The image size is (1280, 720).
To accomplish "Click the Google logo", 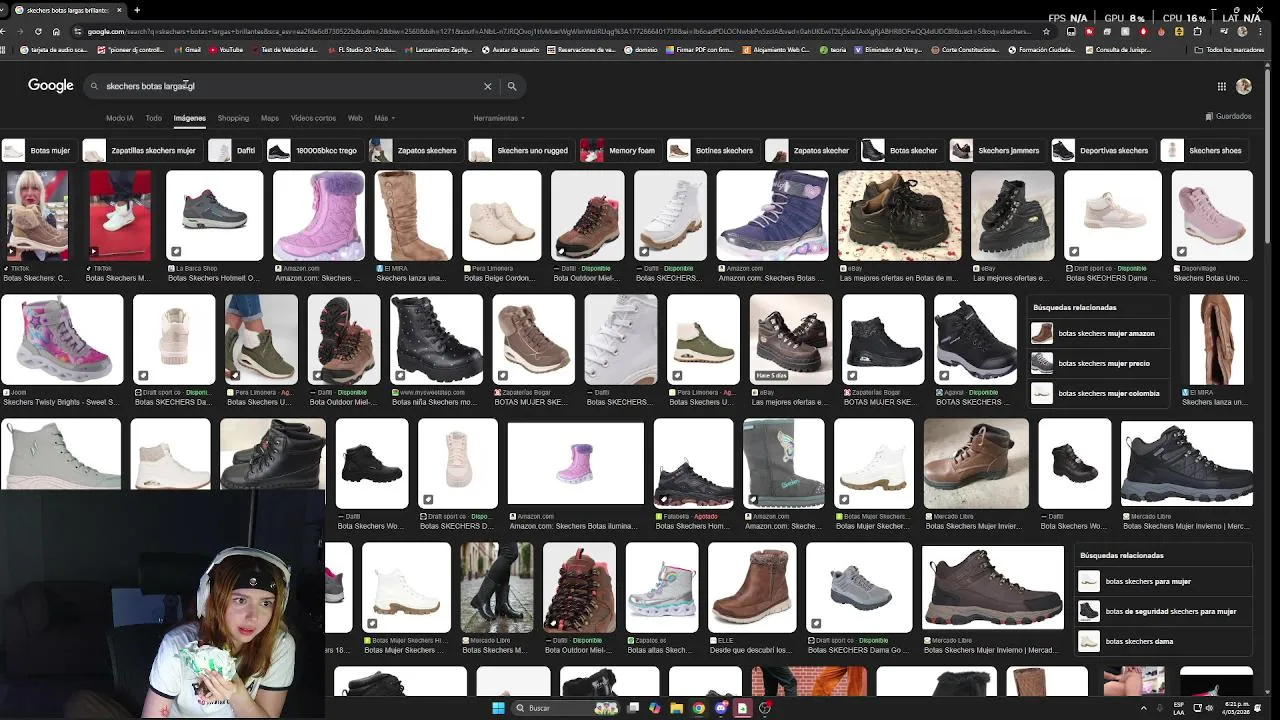I will [50, 86].
